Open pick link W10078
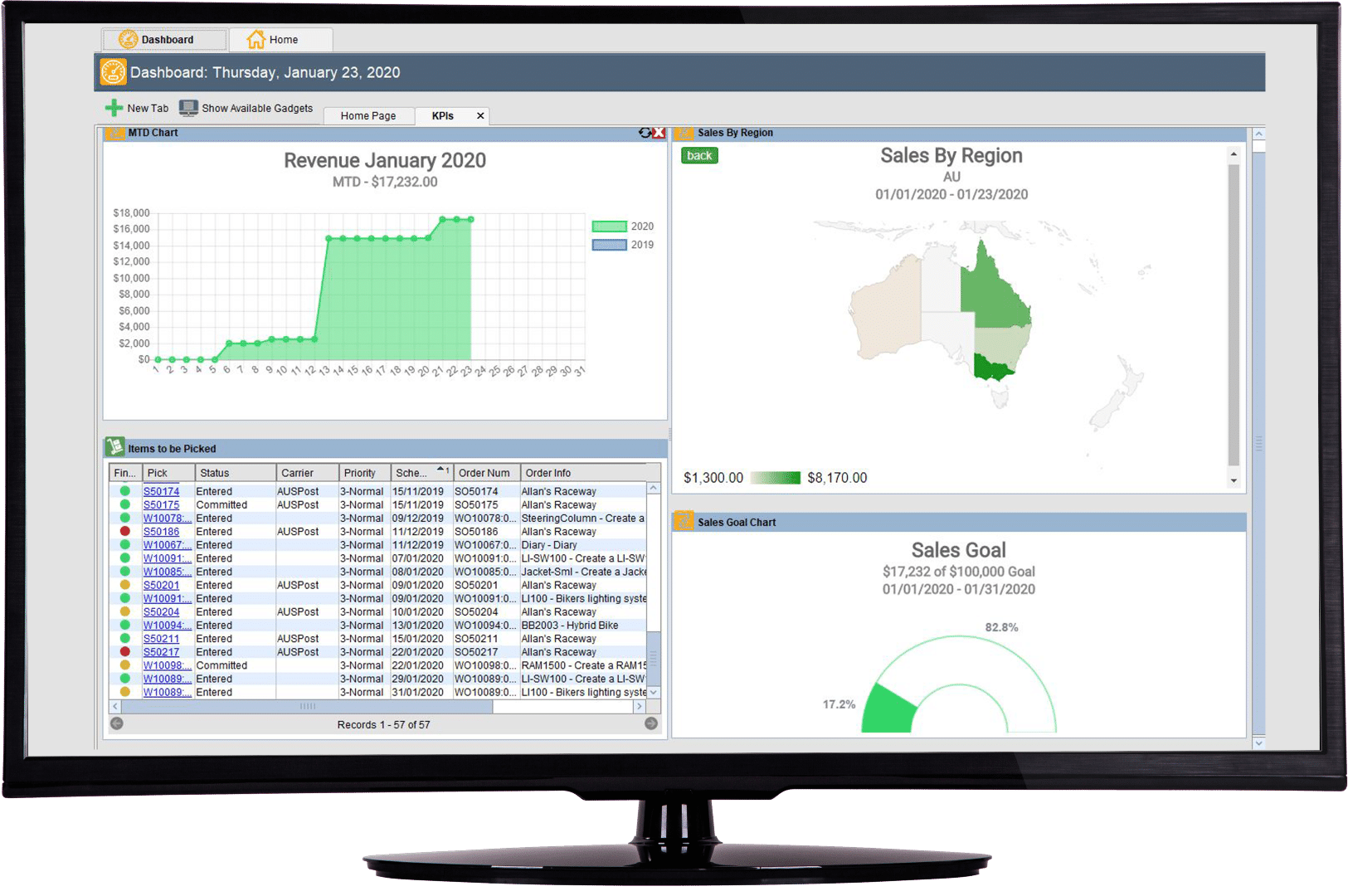This screenshot has height=896, width=1348. pos(167,518)
